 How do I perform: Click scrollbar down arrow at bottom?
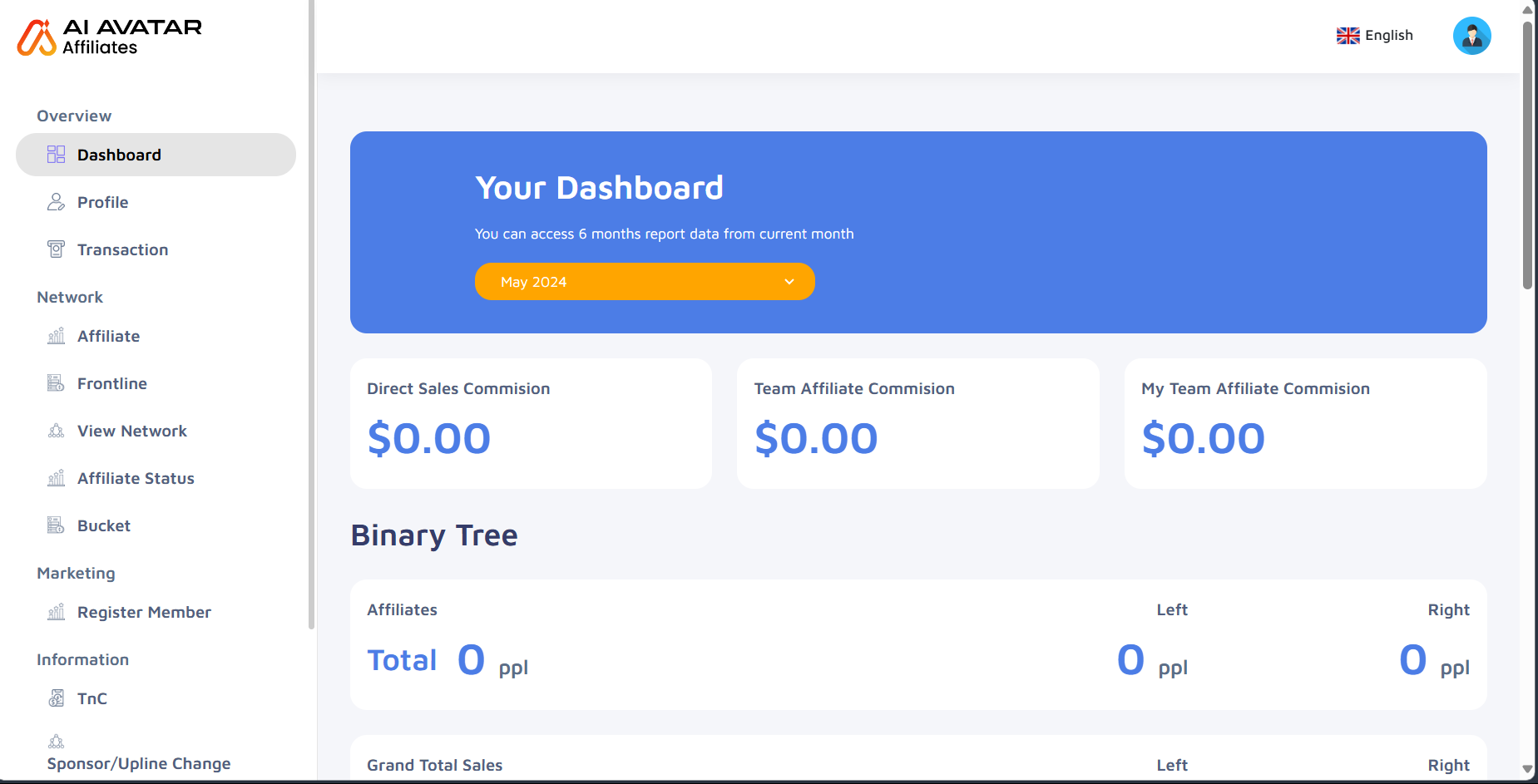(1527, 770)
